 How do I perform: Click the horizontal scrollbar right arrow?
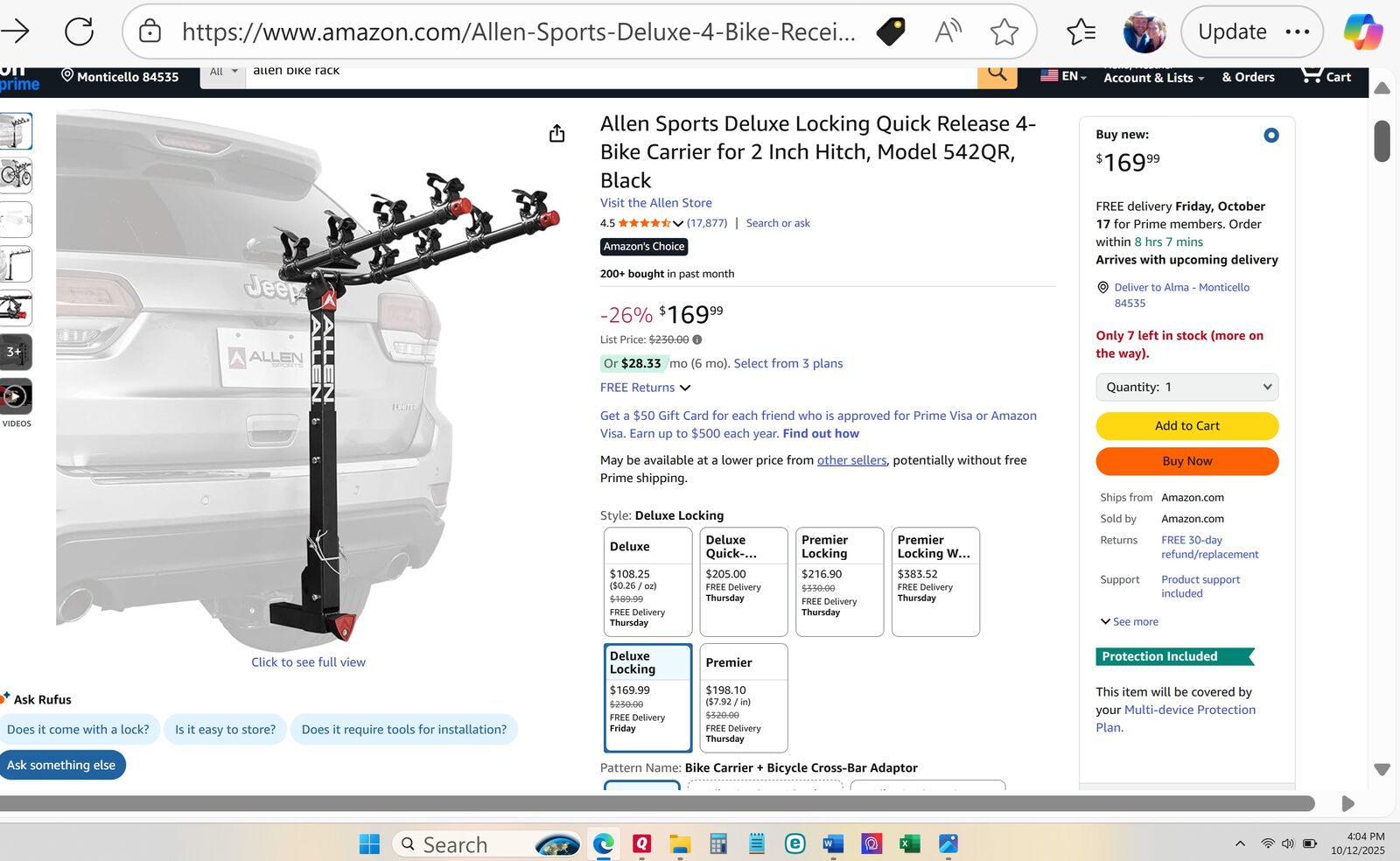click(1347, 803)
